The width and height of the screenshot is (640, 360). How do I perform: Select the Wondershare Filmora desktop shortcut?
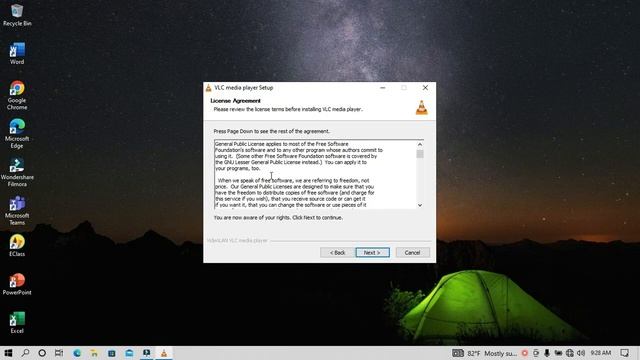pos(17,172)
